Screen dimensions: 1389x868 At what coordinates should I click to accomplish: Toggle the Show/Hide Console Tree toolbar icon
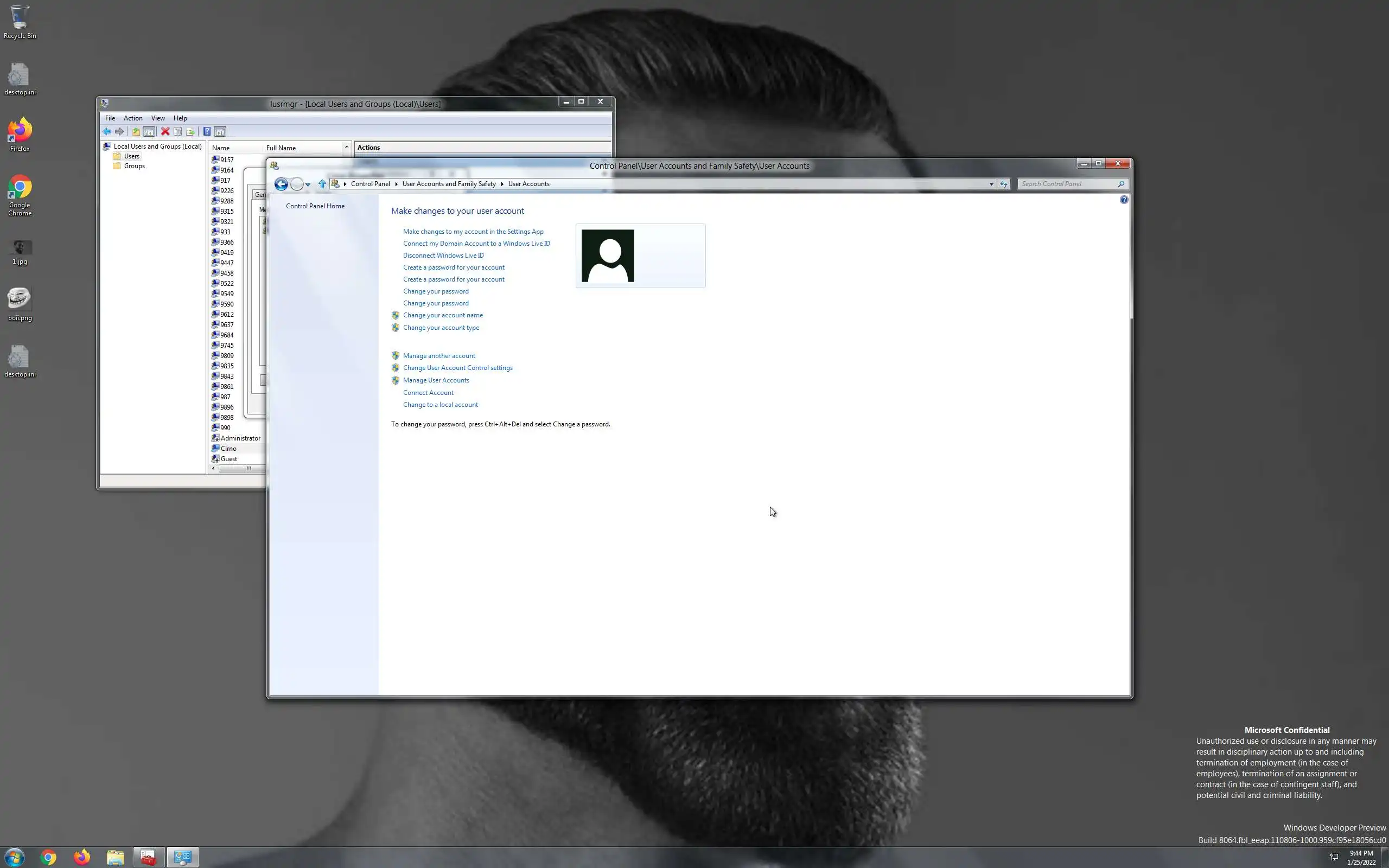pos(149,131)
